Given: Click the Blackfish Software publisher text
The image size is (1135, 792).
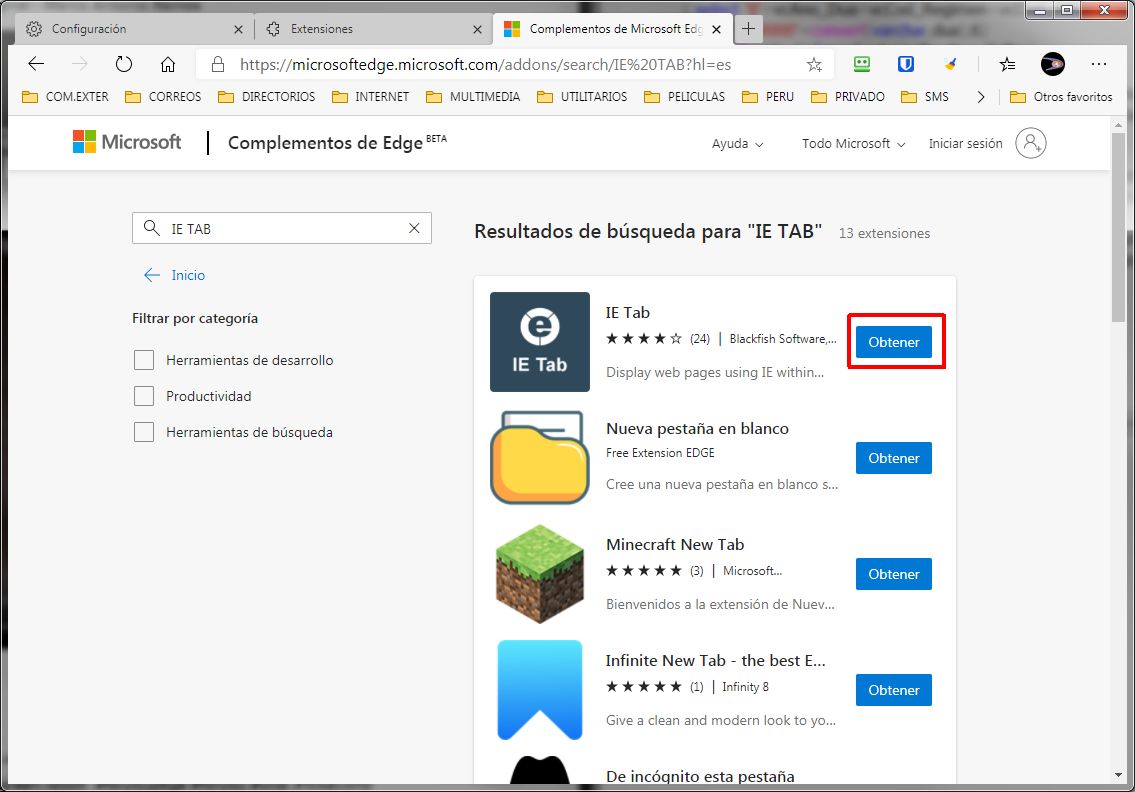Looking at the screenshot, I should click(783, 338).
